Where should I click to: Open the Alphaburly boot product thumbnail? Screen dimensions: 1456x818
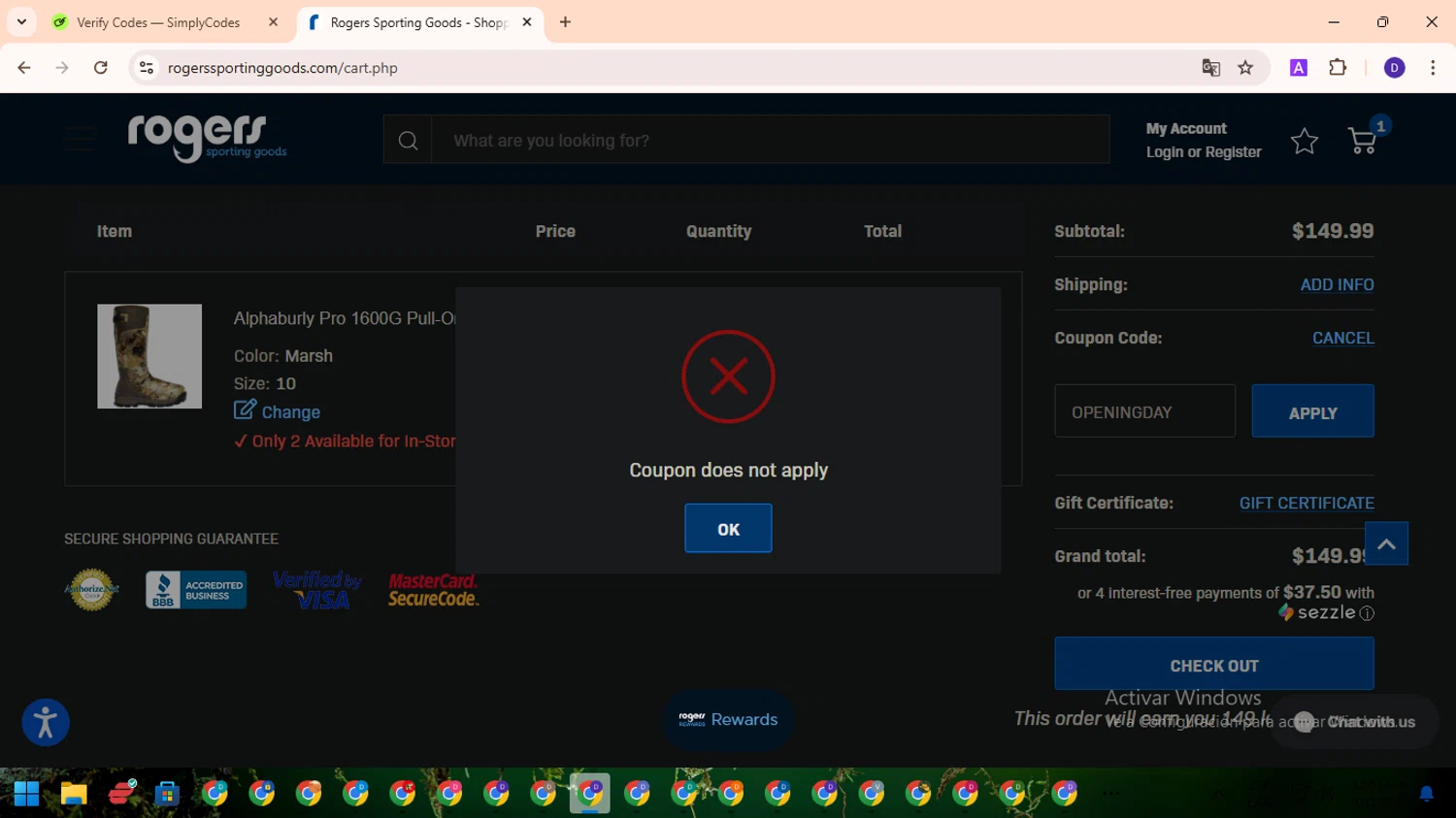click(149, 356)
